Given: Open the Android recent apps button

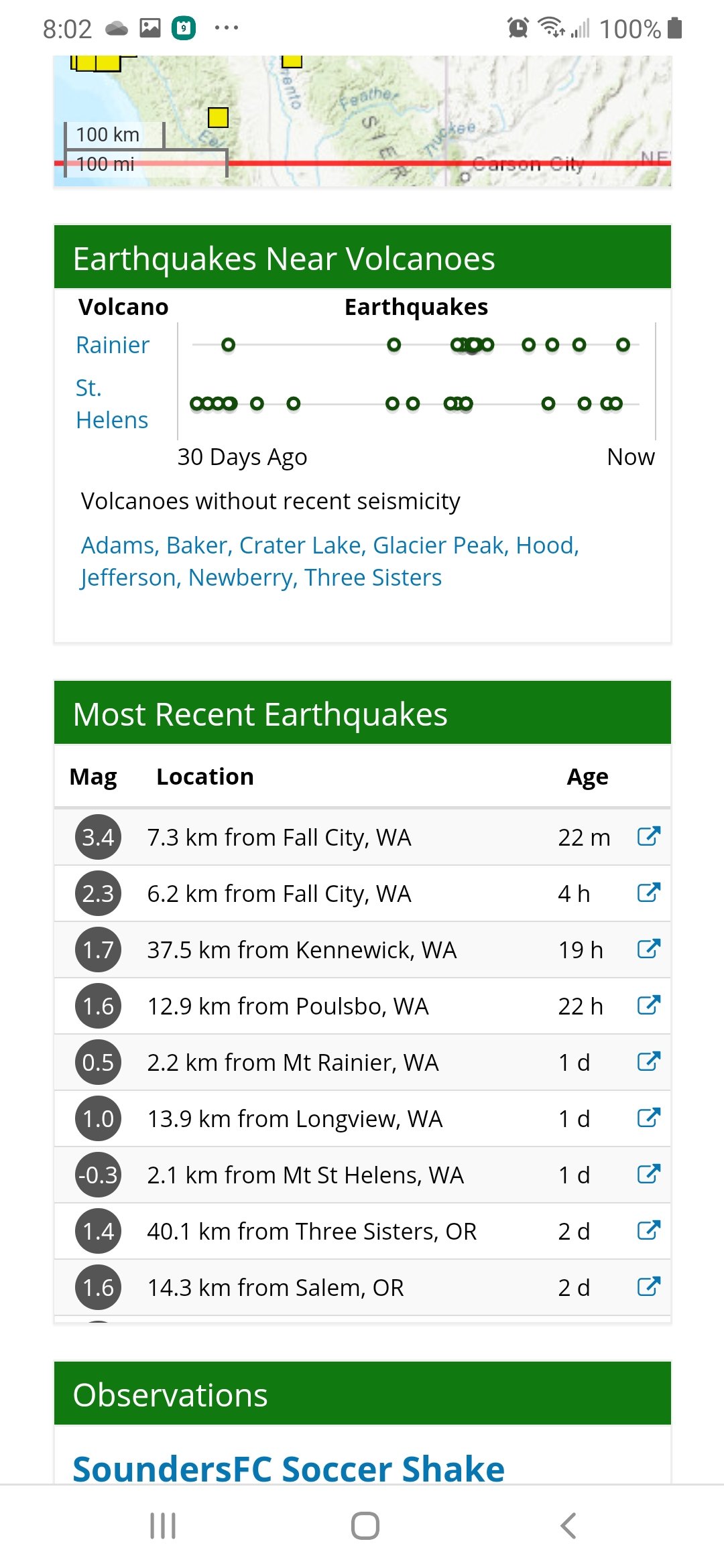Looking at the screenshot, I should click(x=163, y=1526).
